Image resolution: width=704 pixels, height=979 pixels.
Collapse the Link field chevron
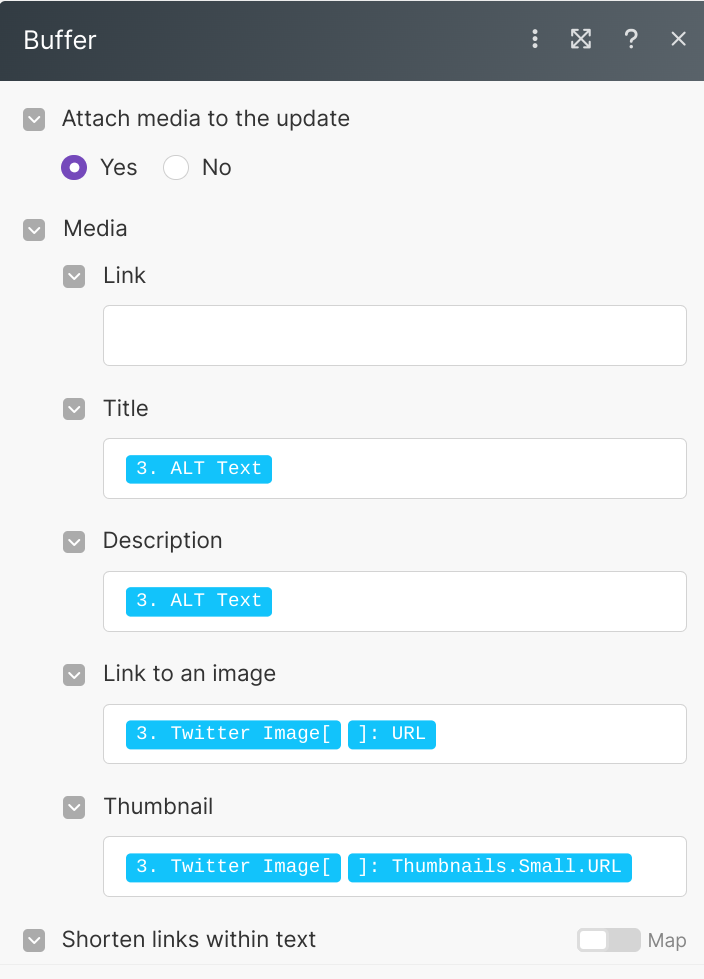(x=74, y=276)
